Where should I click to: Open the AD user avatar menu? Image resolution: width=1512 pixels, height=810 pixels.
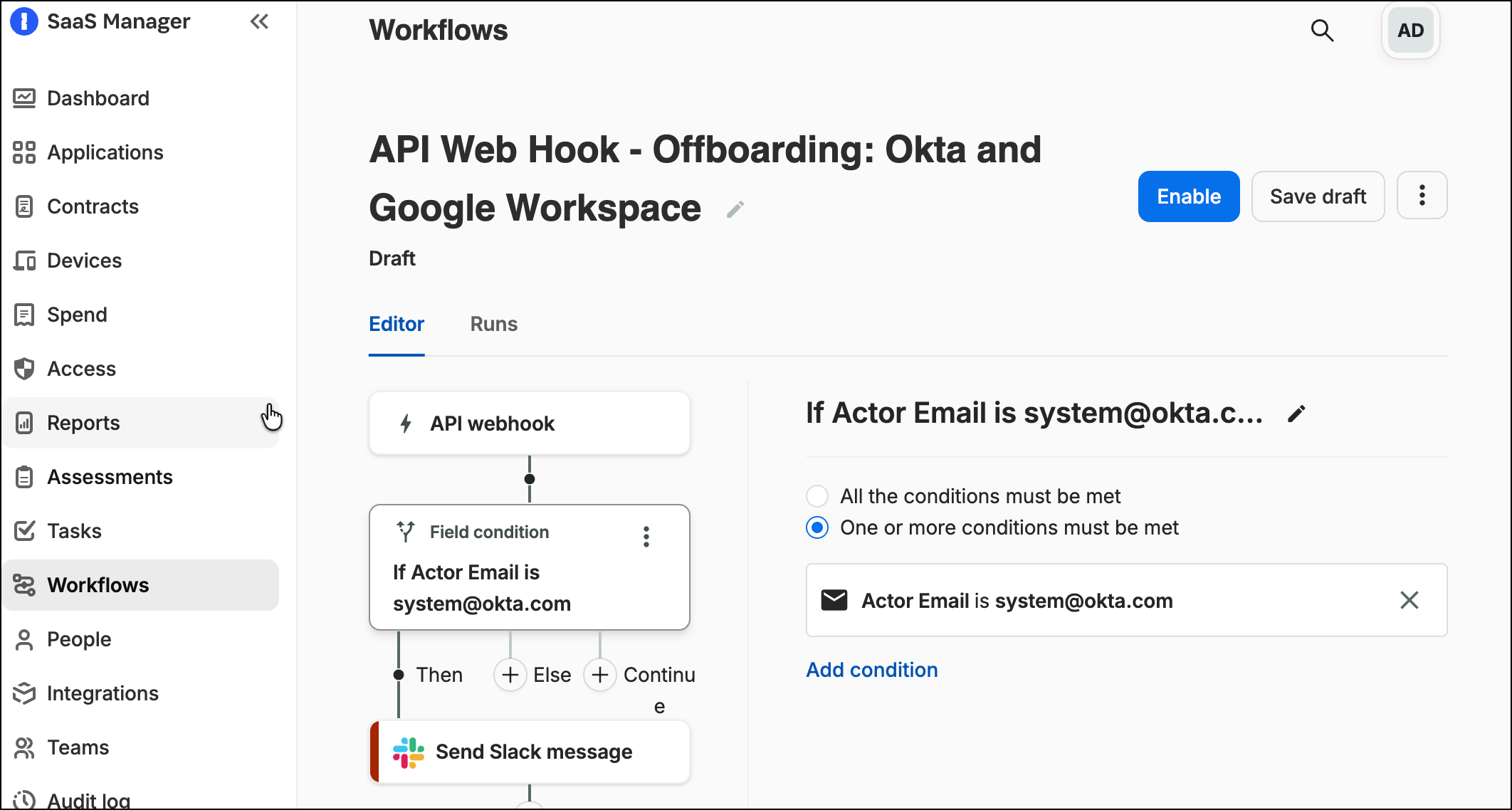(1410, 31)
